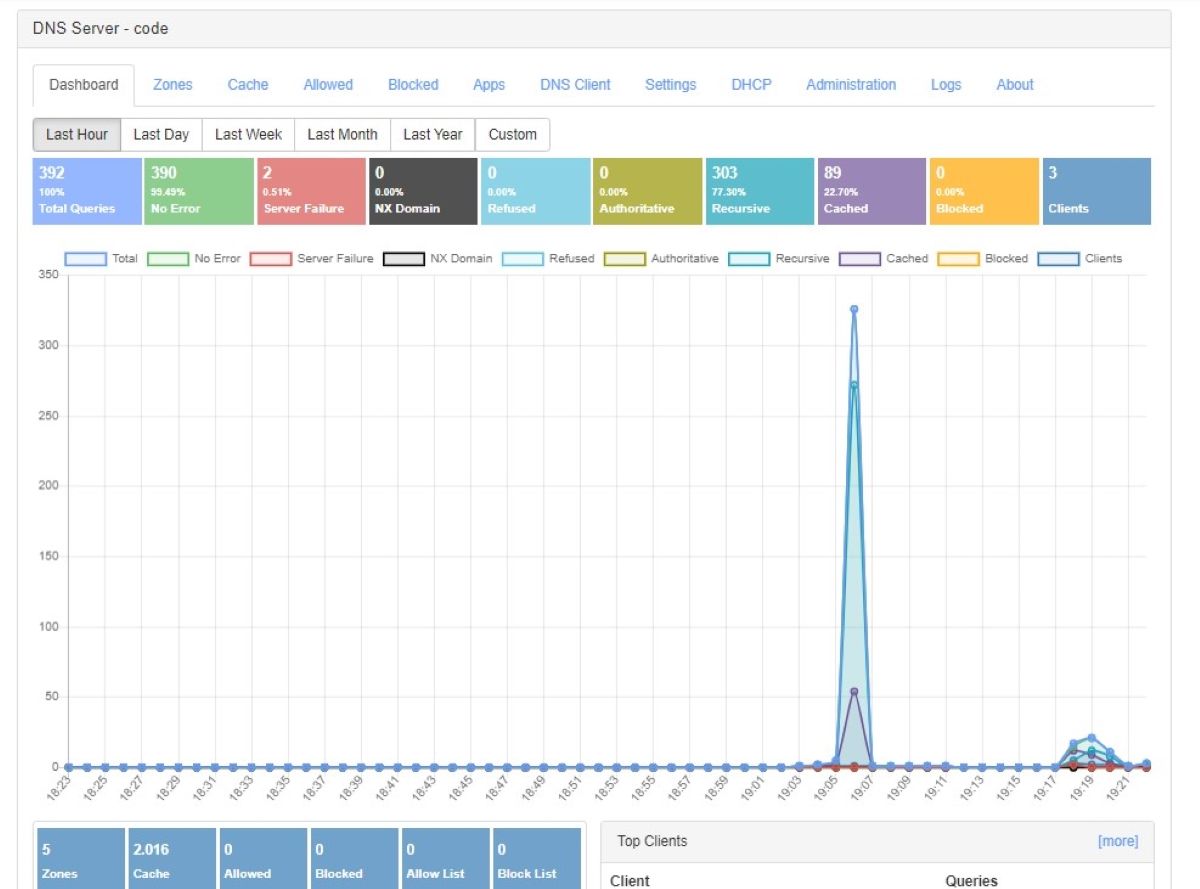Click the bottom Allowed summary tile

click(262, 859)
